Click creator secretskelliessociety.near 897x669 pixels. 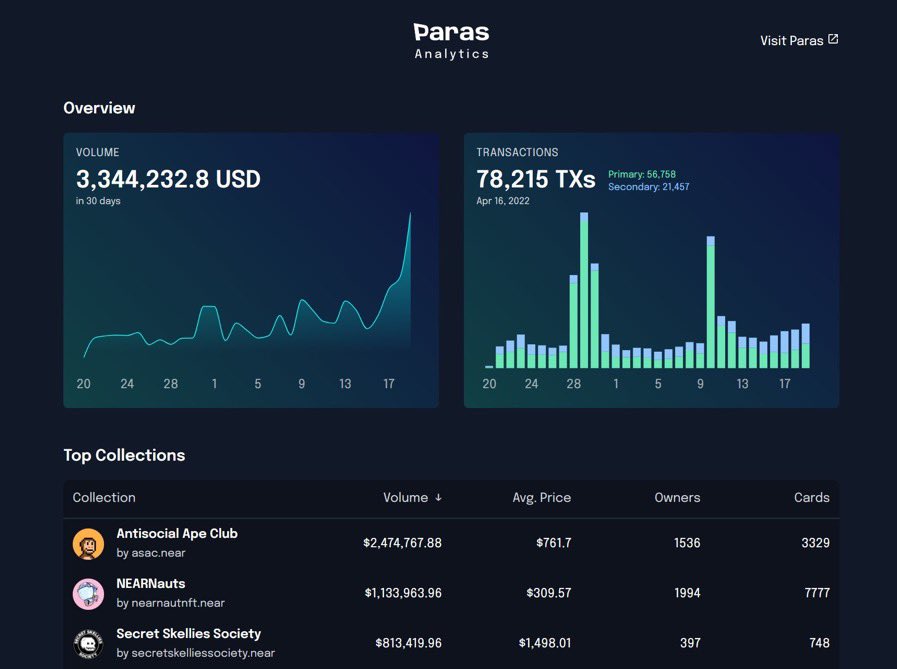point(203,653)
